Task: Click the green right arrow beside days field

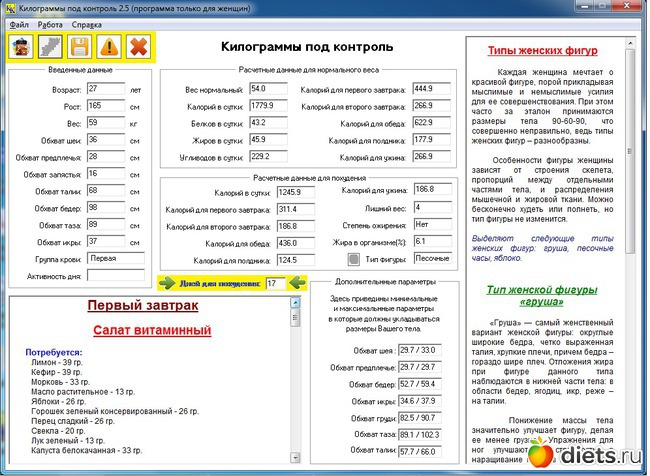Action: [167, 284]
